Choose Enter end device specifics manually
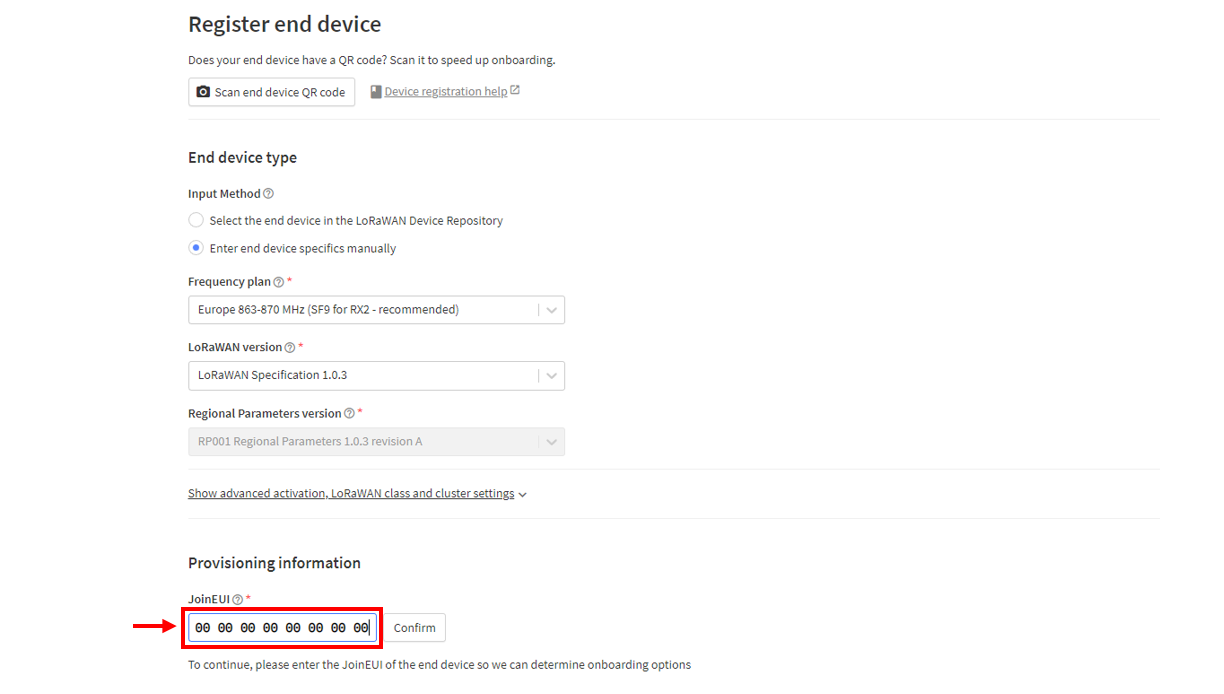This screenshot has width=1224, height=694. pos(196,248)
